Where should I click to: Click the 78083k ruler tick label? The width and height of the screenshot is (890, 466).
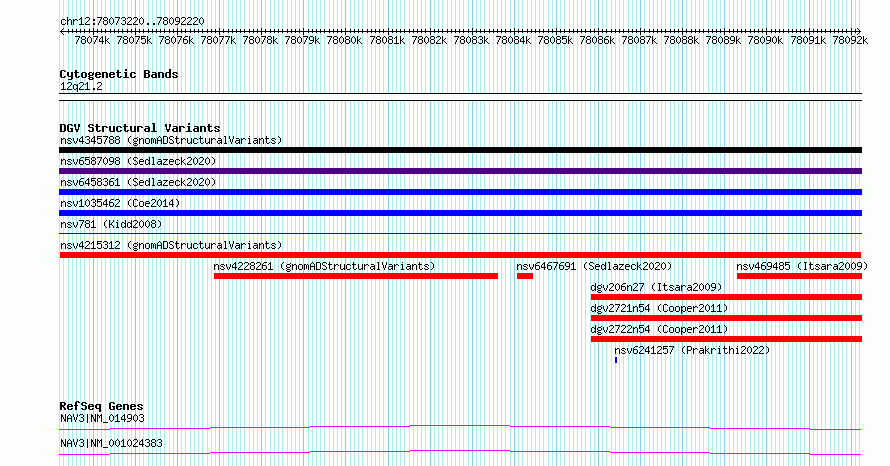pos(471,40)
